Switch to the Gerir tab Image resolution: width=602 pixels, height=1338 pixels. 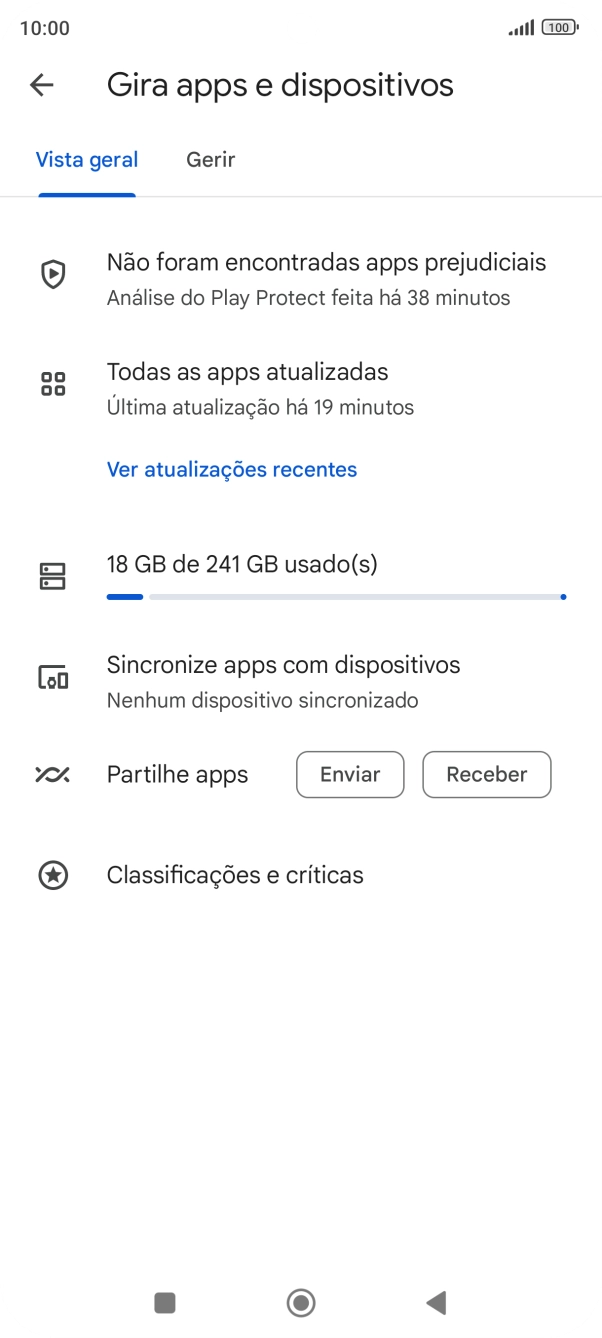pos(210,160)
